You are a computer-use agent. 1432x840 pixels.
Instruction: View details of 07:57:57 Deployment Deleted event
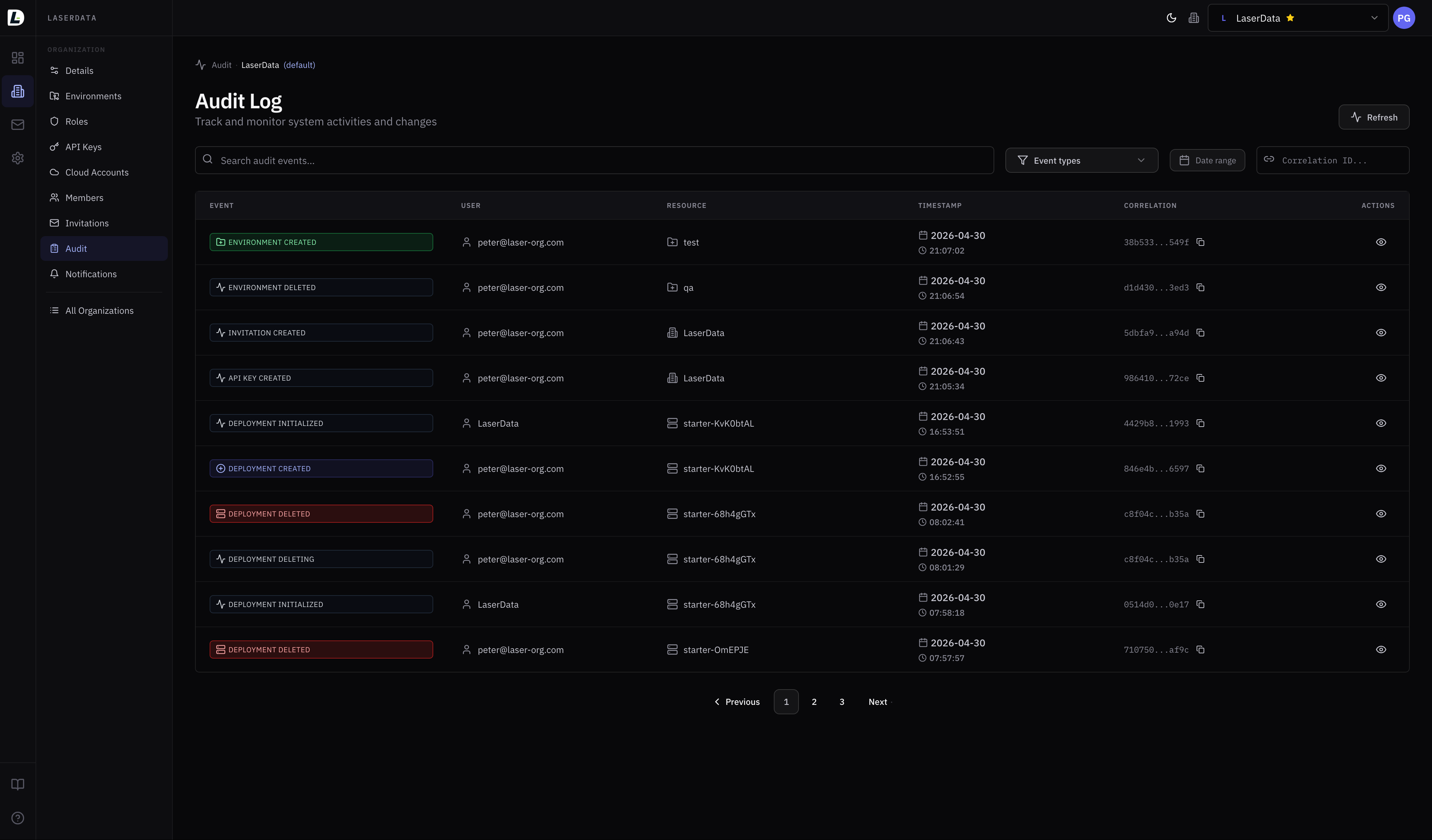pyautogui.click(x=1381, y=650)
